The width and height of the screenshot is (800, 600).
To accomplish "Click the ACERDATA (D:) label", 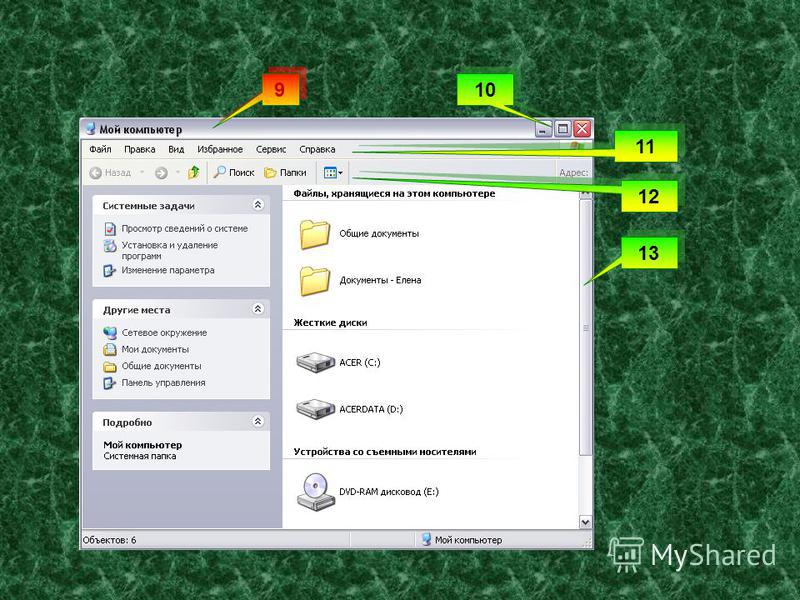I will (x=371, y=409).
